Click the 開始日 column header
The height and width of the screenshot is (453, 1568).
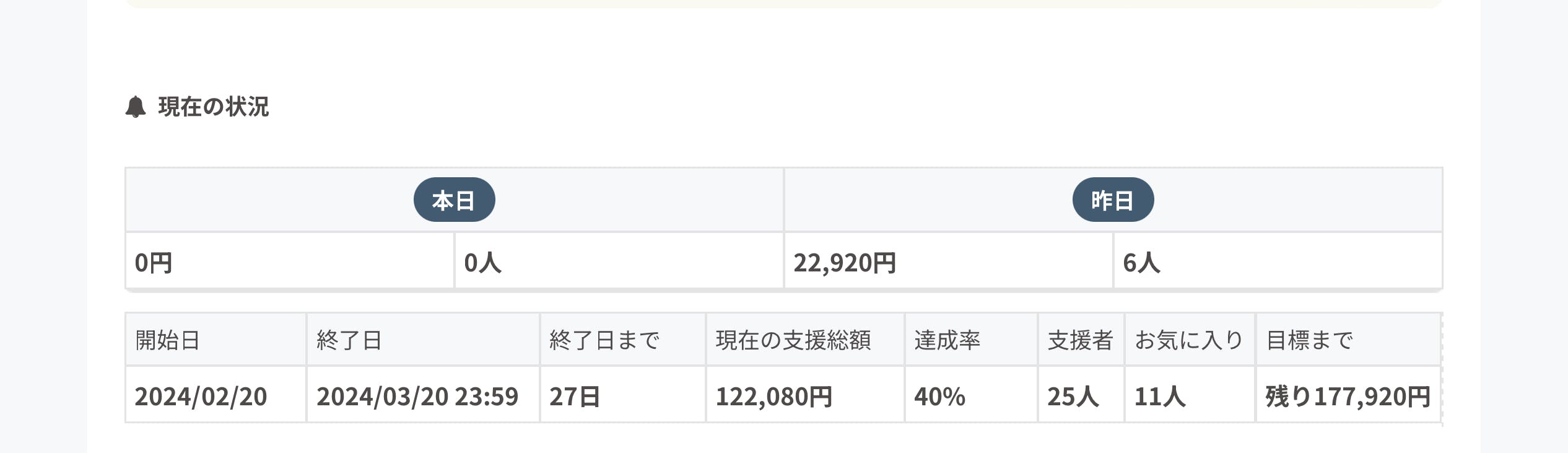tap(167, 340)
